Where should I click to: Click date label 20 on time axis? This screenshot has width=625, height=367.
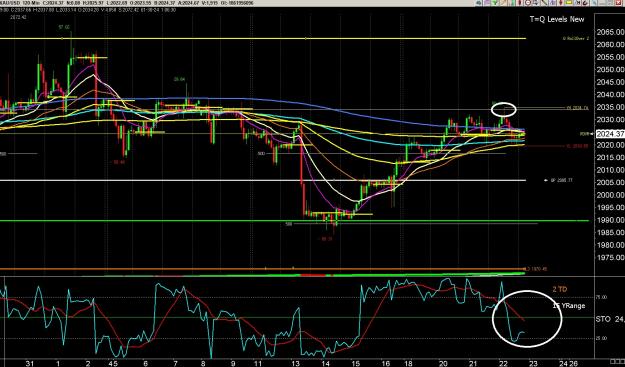pyautogui.click(x=444, y=363)
